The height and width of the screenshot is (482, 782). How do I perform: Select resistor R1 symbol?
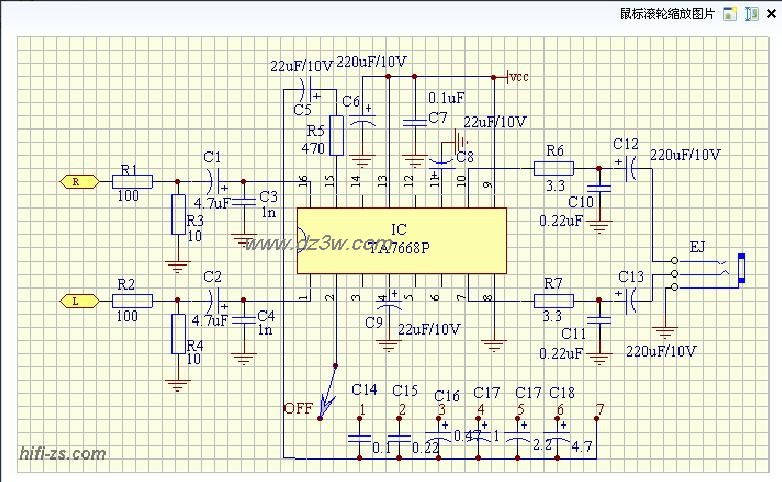click(131, 181)
